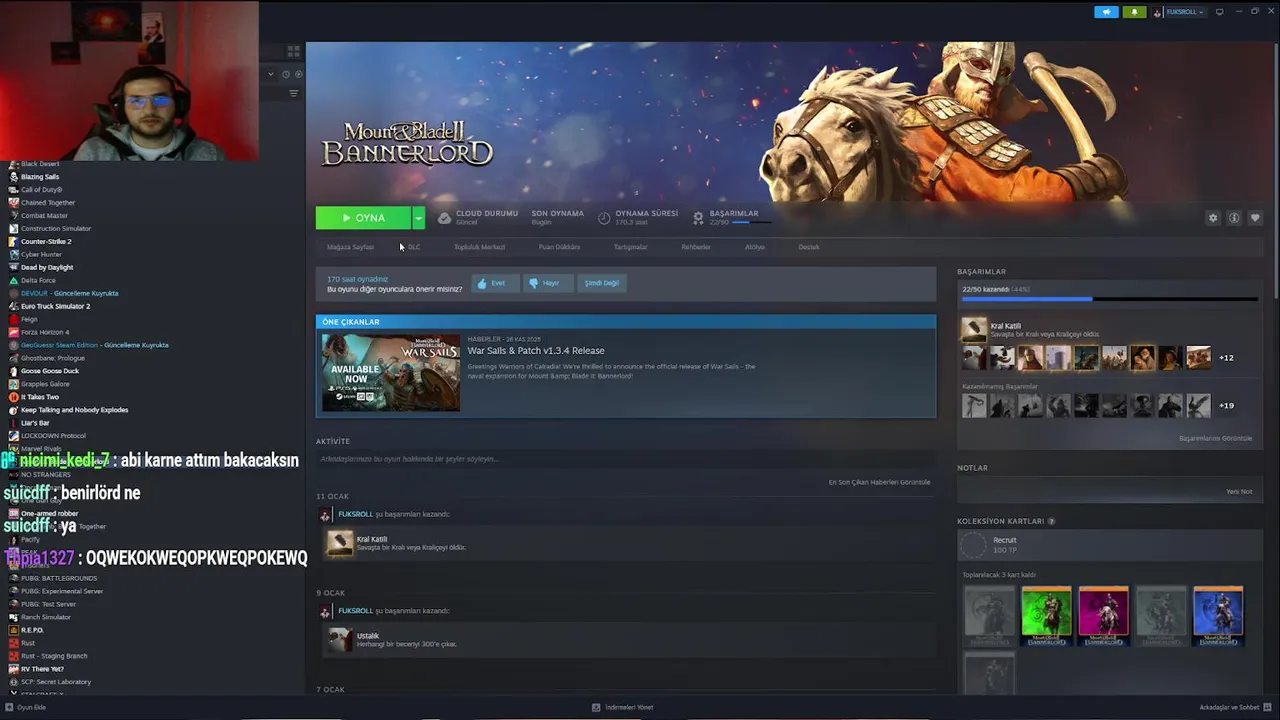1280x720 pixels.
Task: Click Oyun Ekle at bottom left
Action: [26, 707]
